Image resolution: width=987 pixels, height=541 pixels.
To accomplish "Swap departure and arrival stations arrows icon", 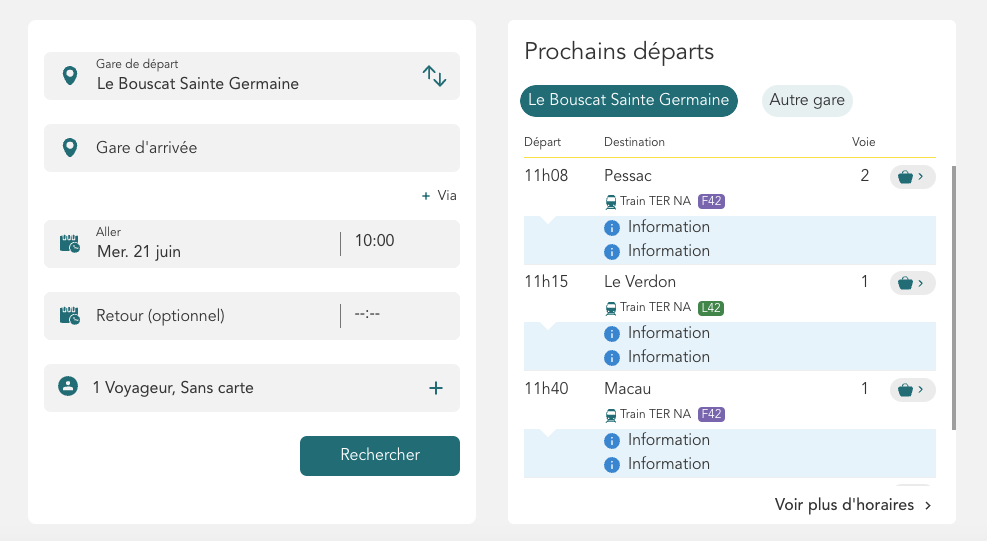I will tap(434, 76).
